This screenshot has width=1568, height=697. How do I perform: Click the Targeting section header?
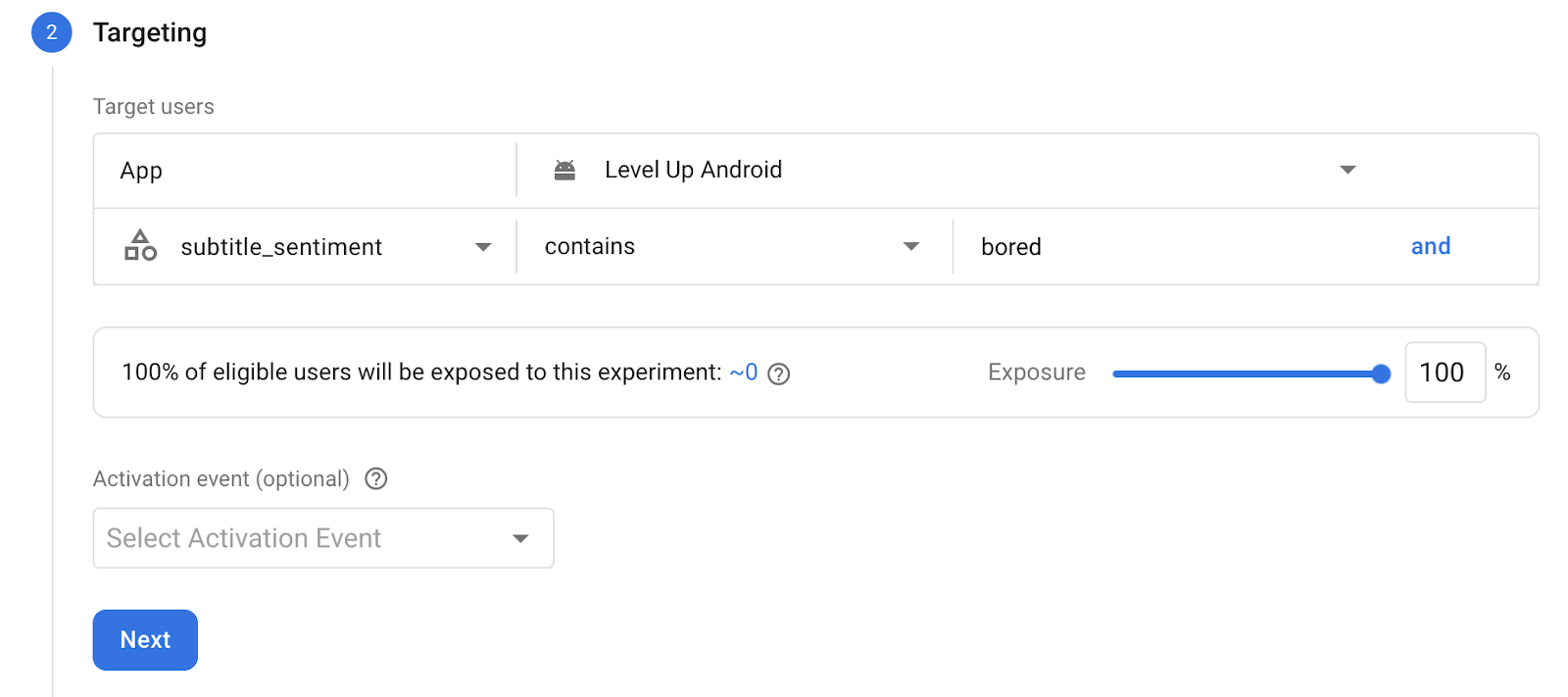tap(150, 31)
